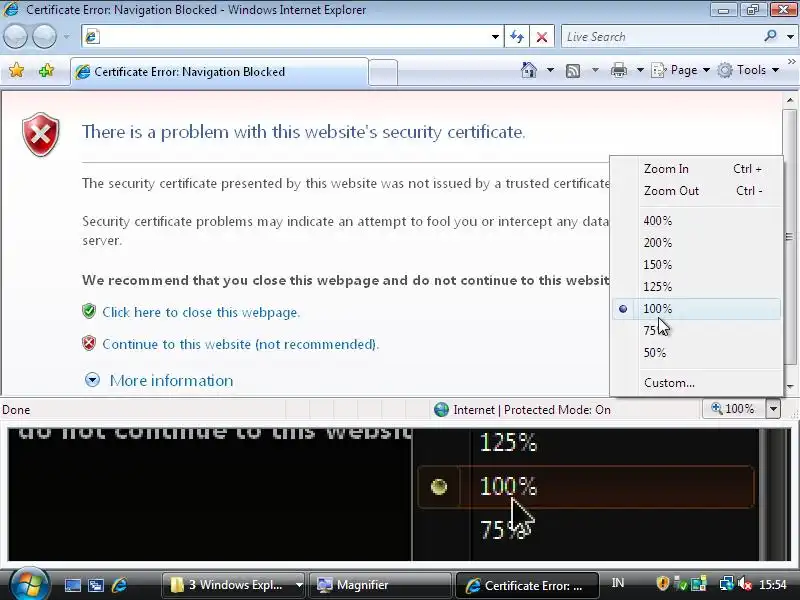Open the zoom level dropdown arrow in status bar
The image size is (800, 600).
(773, 409)
